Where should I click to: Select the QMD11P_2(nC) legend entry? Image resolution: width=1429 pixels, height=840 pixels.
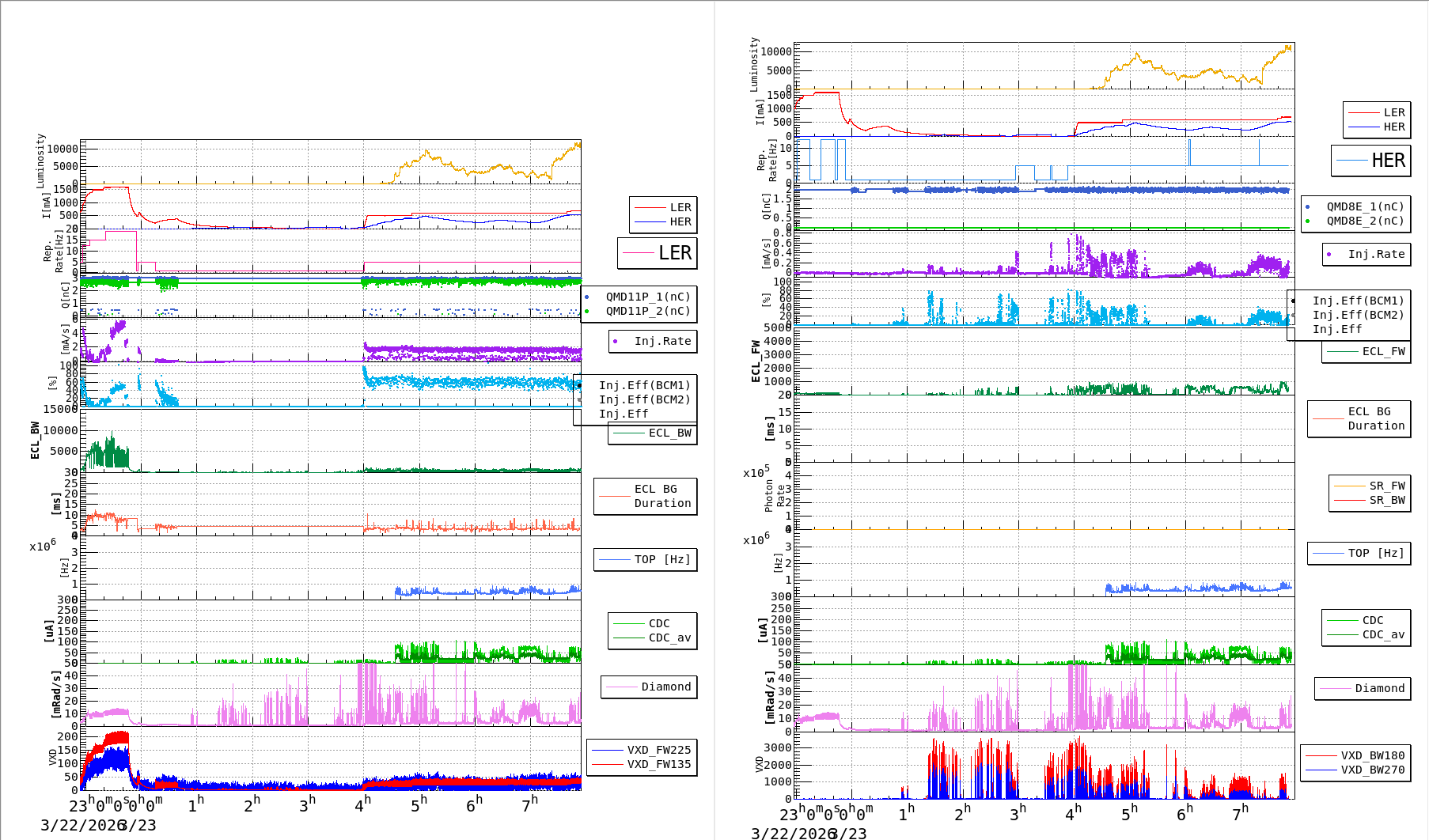coord(647,311)
